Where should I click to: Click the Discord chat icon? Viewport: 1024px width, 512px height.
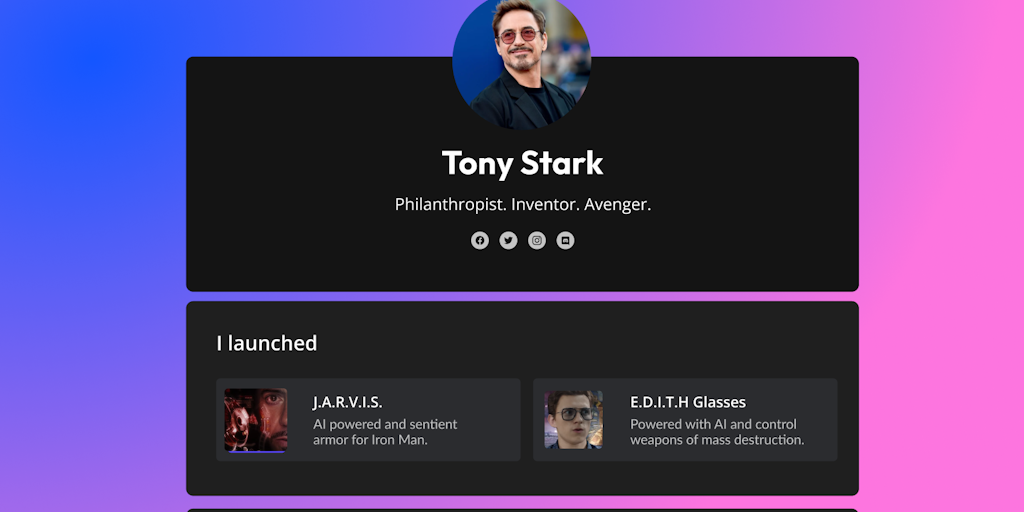coord(565,240)
